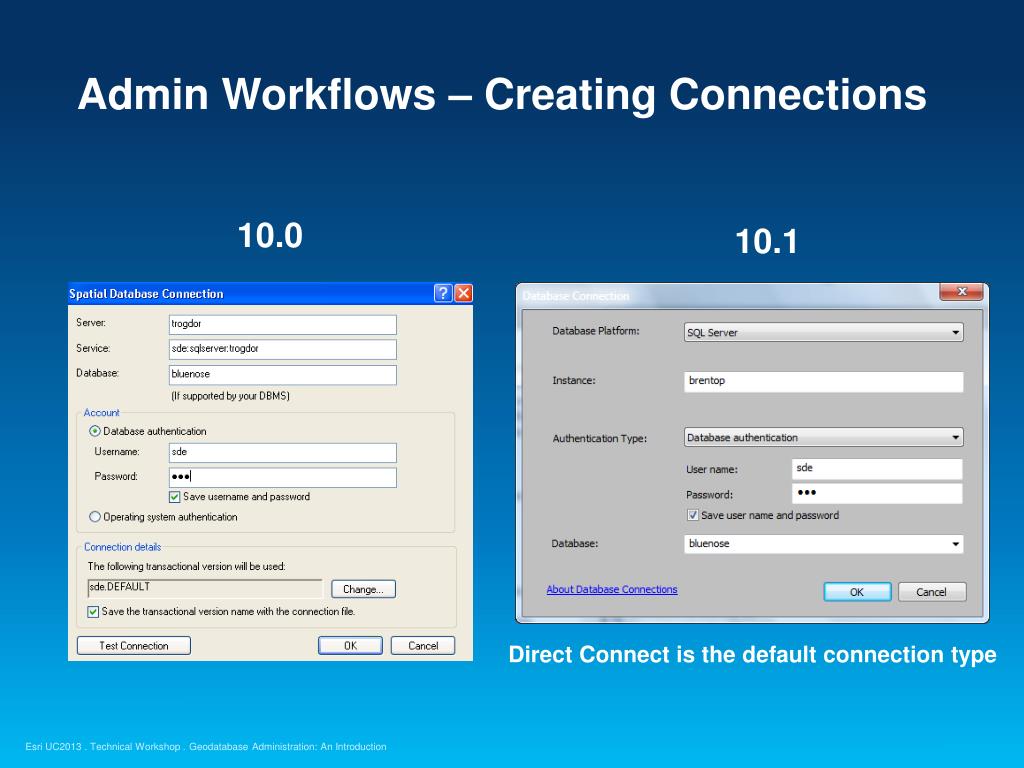Viewport: 1024px width, 768px height.
Task: Click the '10.0' heading text
Action: point(270,236)
